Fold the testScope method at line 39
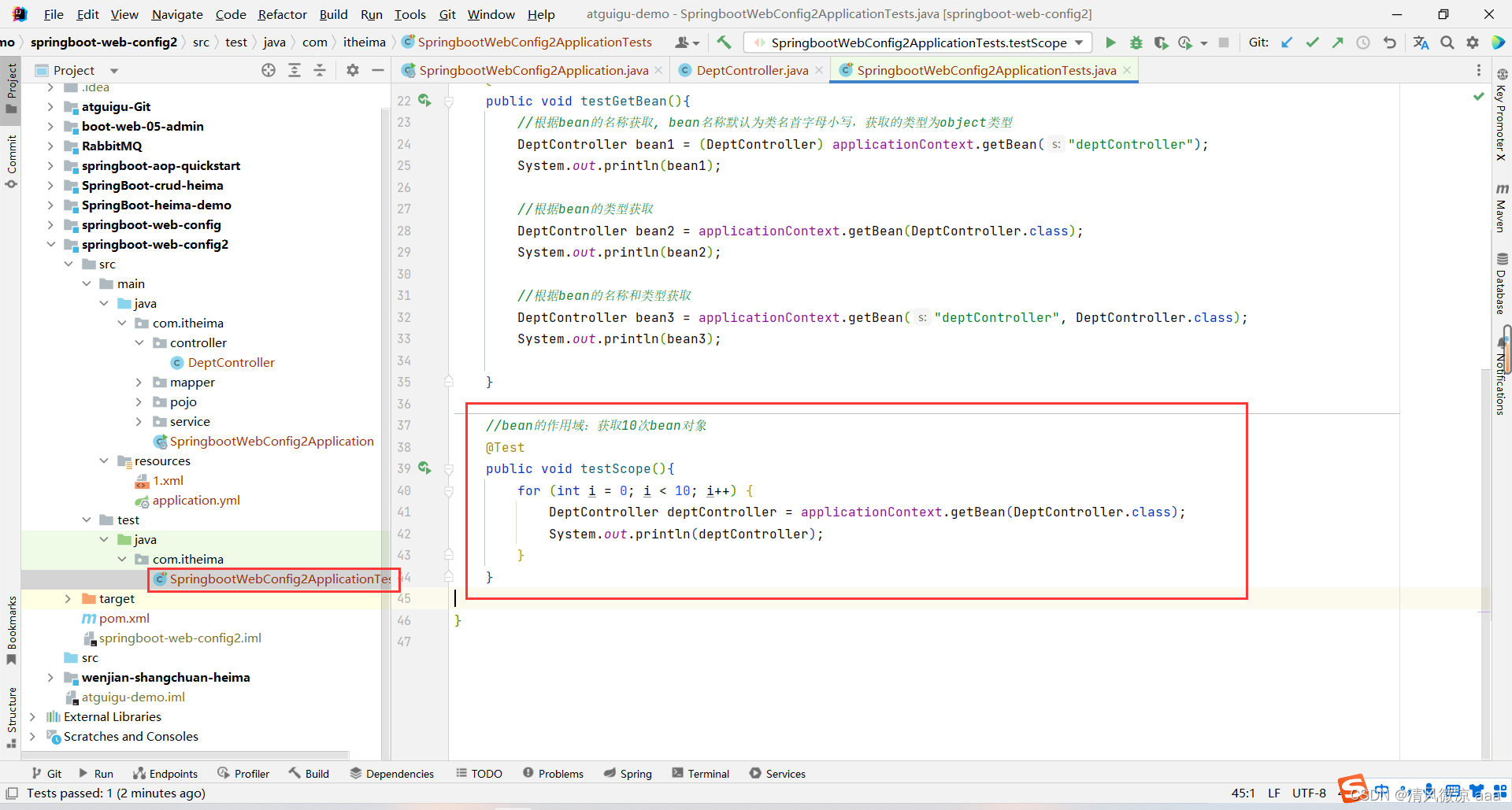The height and width of the screenshot is (810, 1512). pos(449,468)
